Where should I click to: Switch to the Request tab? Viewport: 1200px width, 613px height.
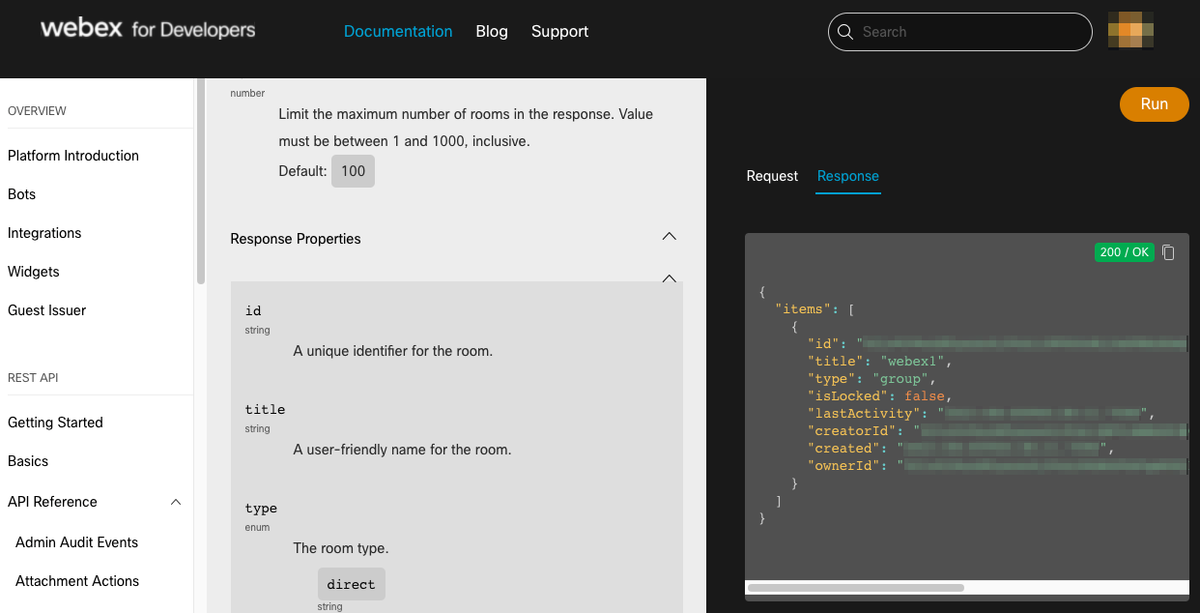tap(772, 176)
